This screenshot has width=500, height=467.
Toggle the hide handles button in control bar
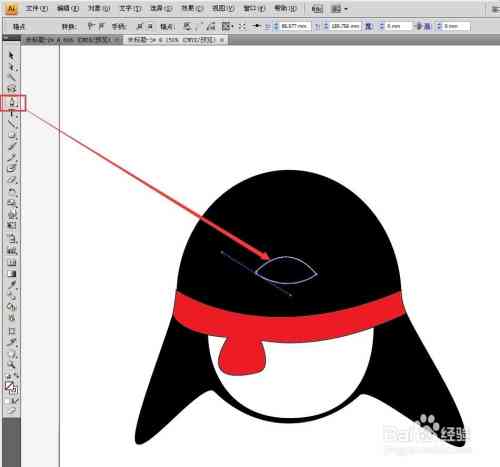tap(150, 26)
